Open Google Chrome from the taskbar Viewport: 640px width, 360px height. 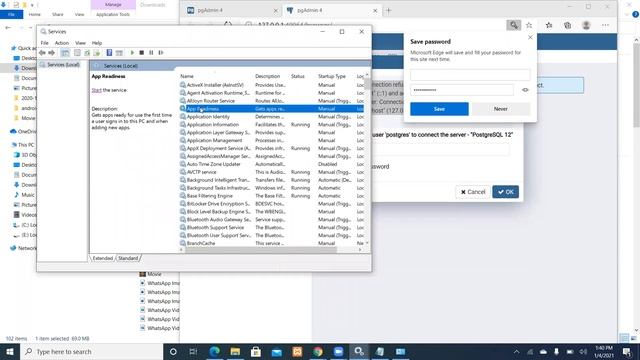pos(318,351)
